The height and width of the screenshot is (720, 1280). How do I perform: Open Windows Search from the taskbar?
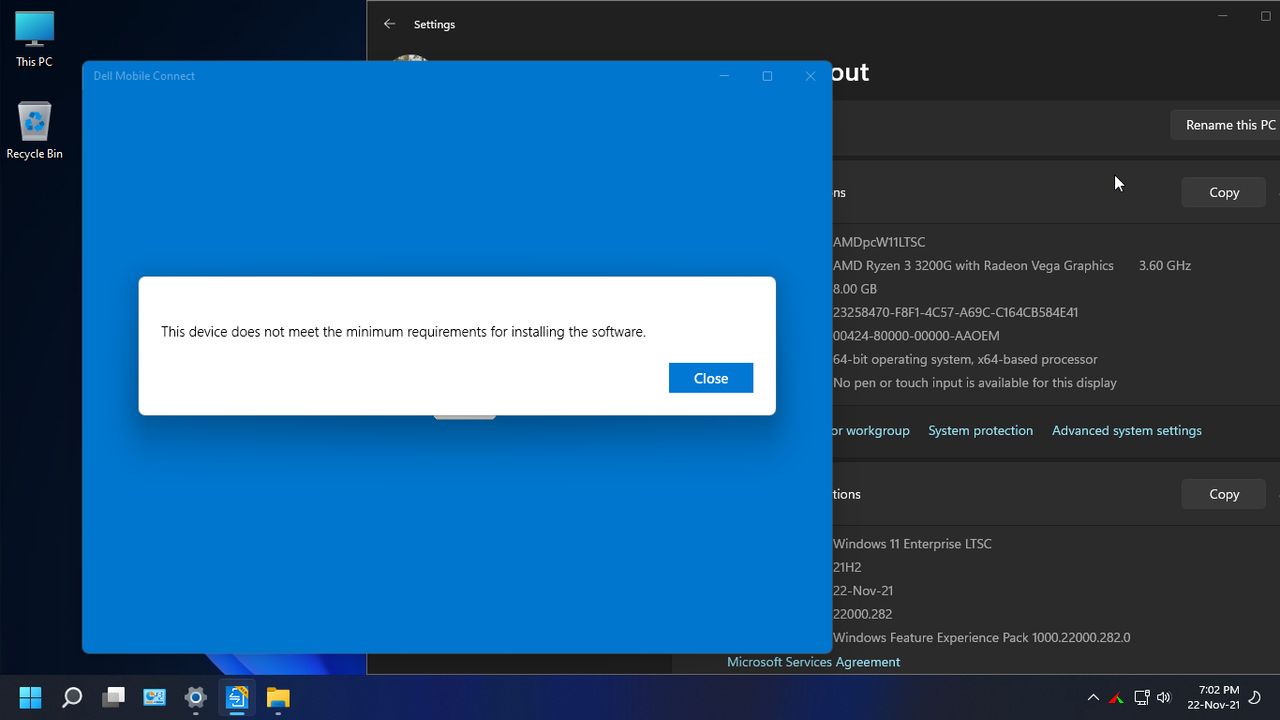click(x=71, y=696)
